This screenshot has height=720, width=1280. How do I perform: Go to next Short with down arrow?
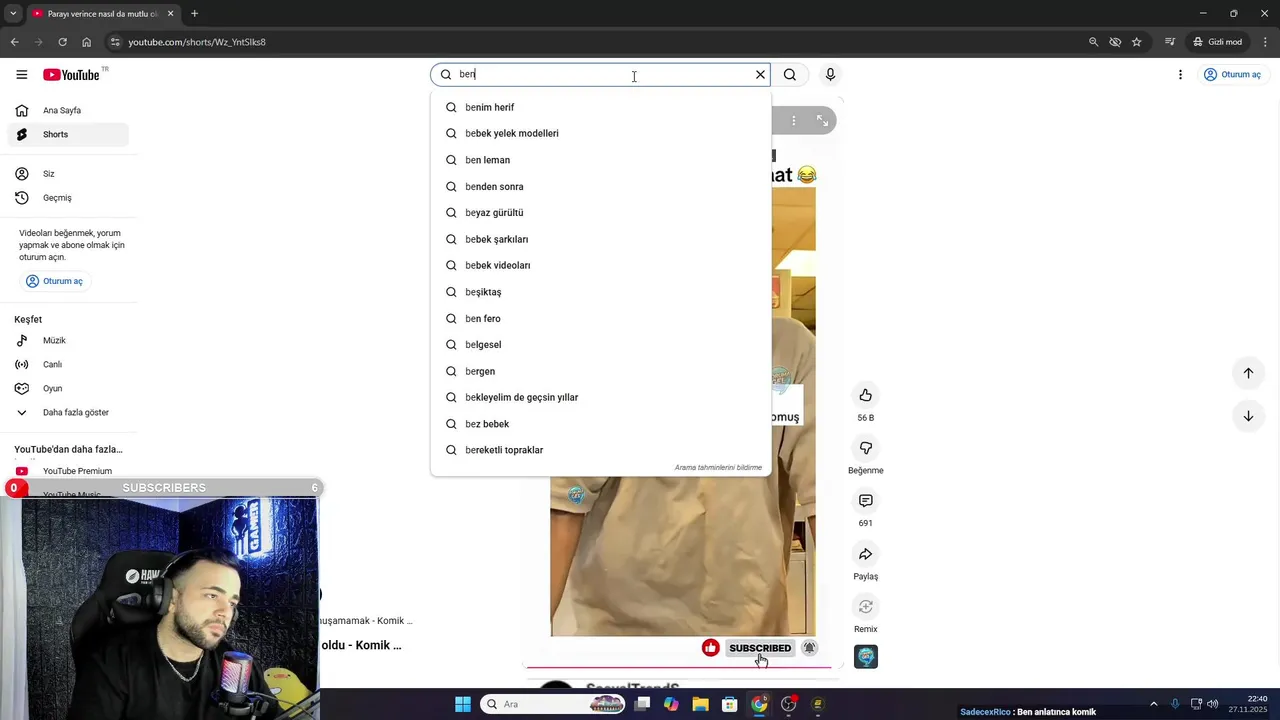click(1248, 416)
